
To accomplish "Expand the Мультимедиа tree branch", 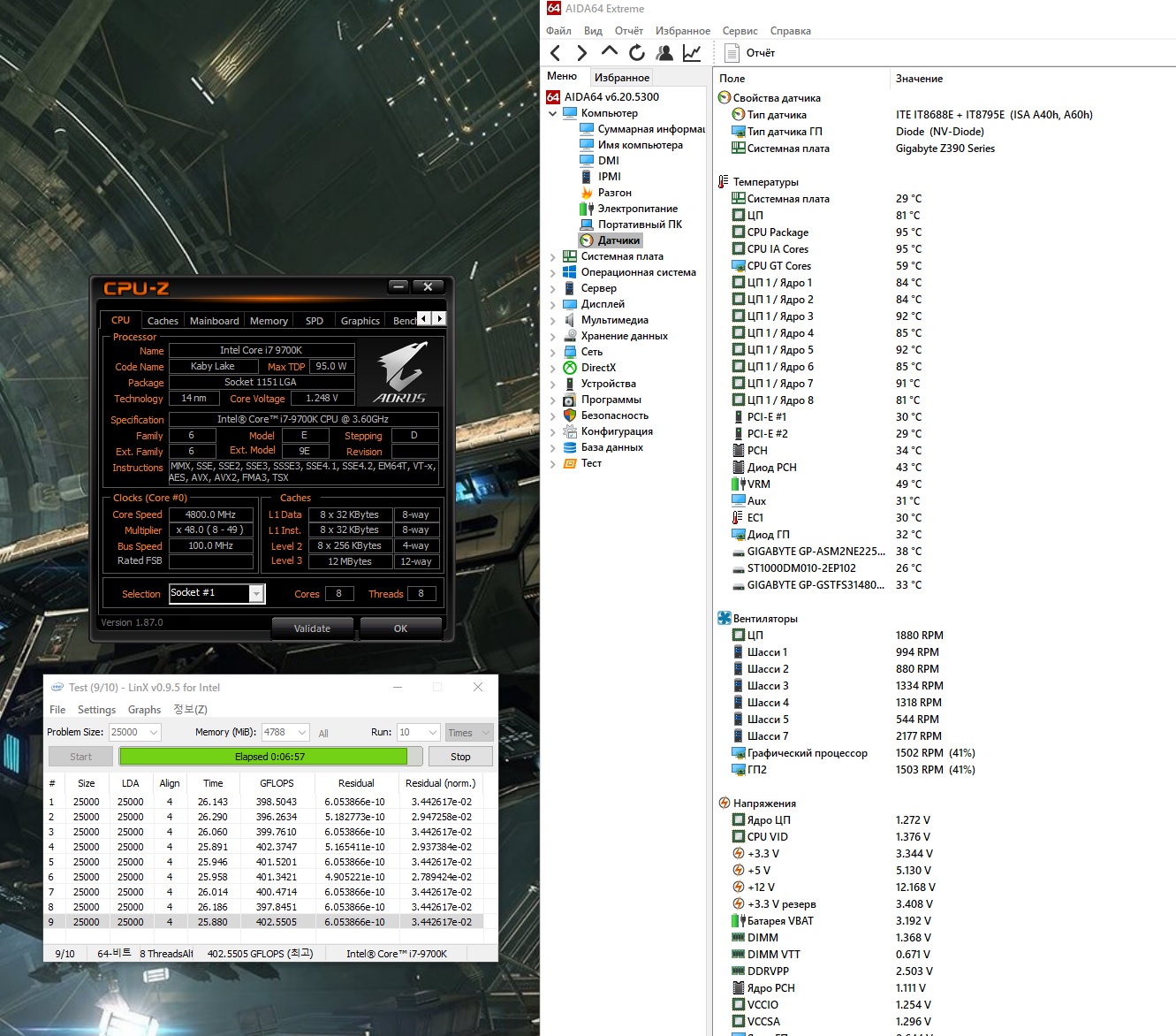I will pyautogui.click(x=553, y=320).
